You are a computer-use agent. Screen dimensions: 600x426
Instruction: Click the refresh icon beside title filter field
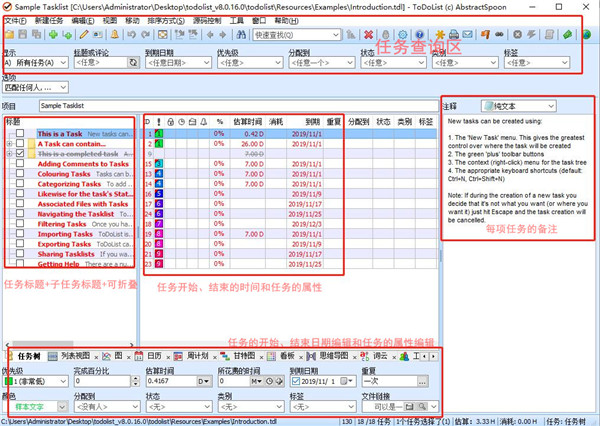tap(134, 62)
